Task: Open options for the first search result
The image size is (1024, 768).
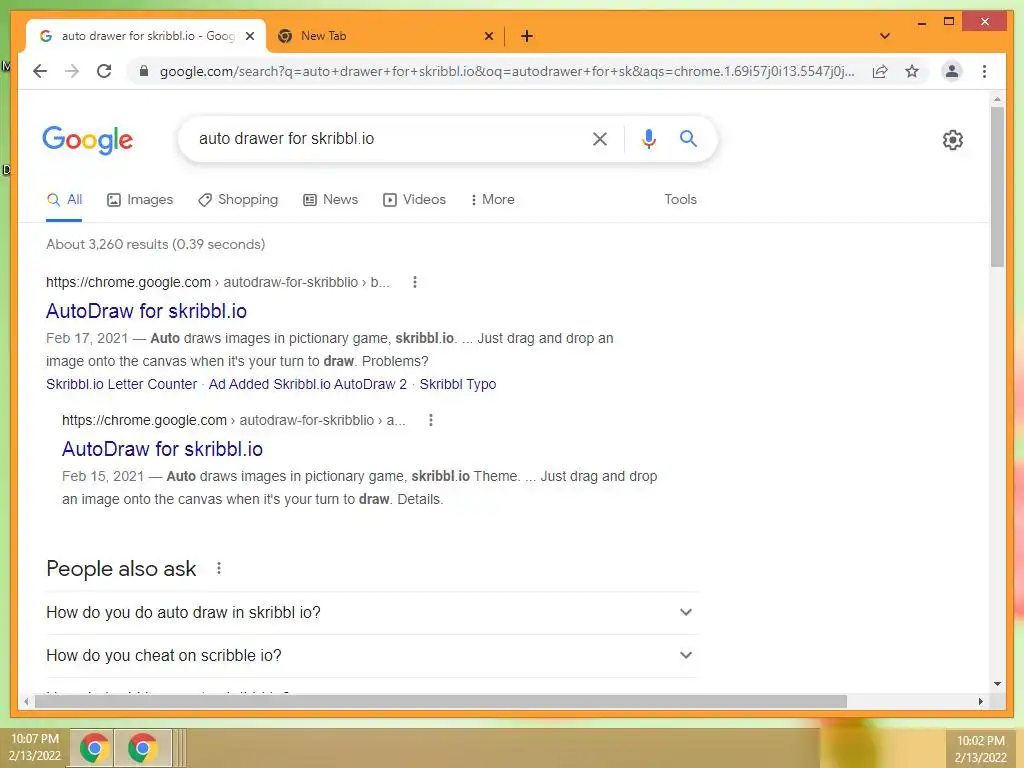Action: (x=415, y=282)
